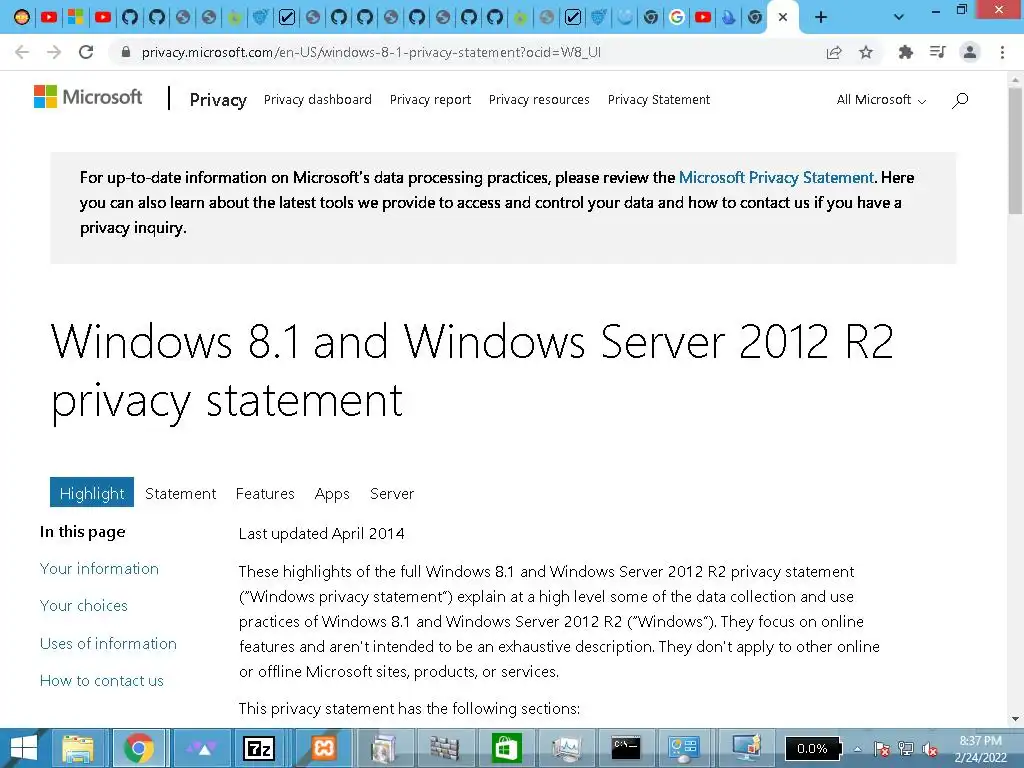Viewport: 1024px width, 768px height.
Task: Open XAMPP from the taskbar
Action: [323, 748]
